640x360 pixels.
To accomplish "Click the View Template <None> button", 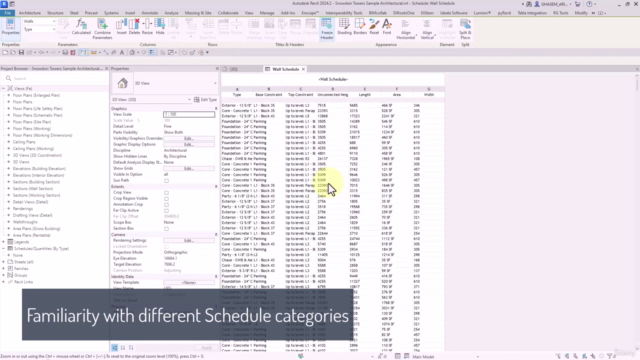I will click(x=189, y=282).
